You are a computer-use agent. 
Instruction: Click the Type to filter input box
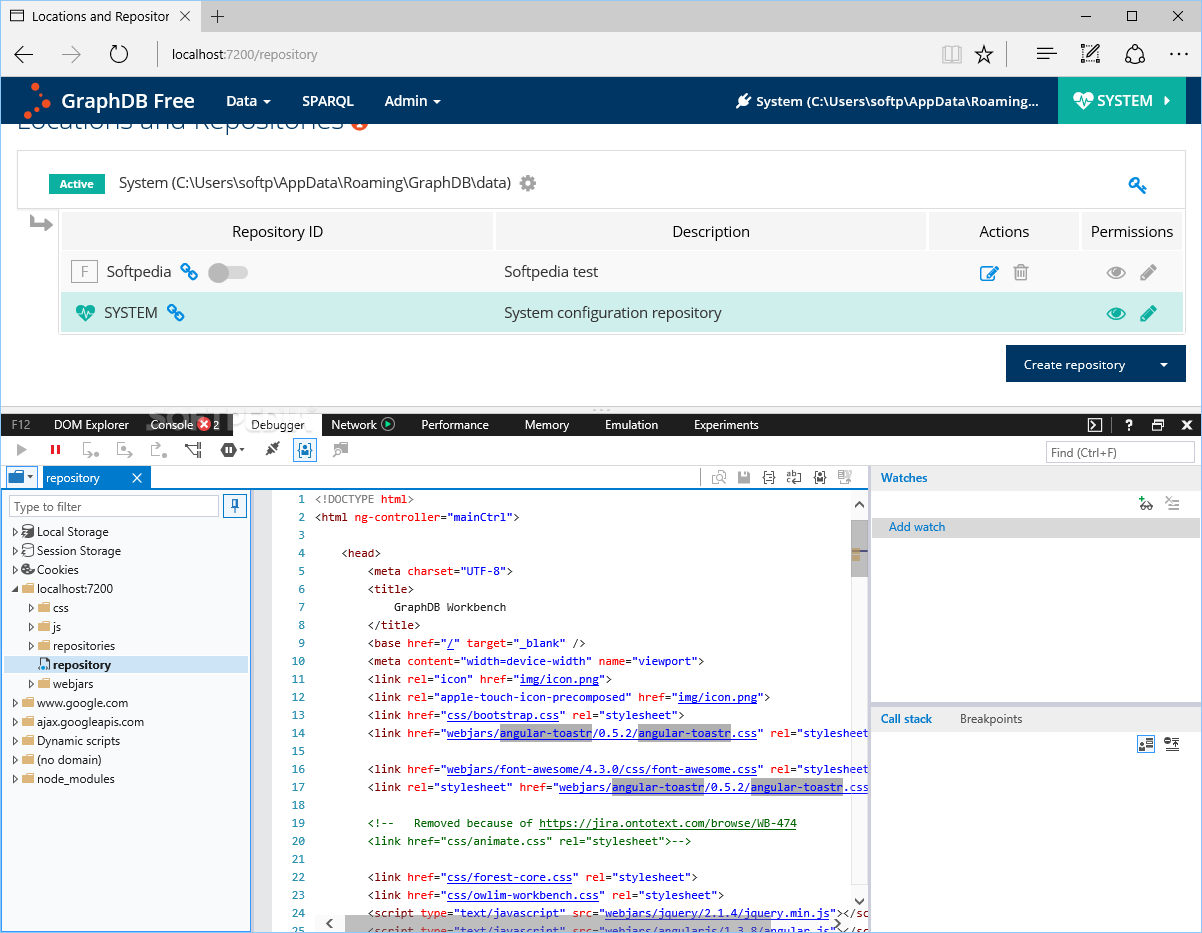[114, 506]
